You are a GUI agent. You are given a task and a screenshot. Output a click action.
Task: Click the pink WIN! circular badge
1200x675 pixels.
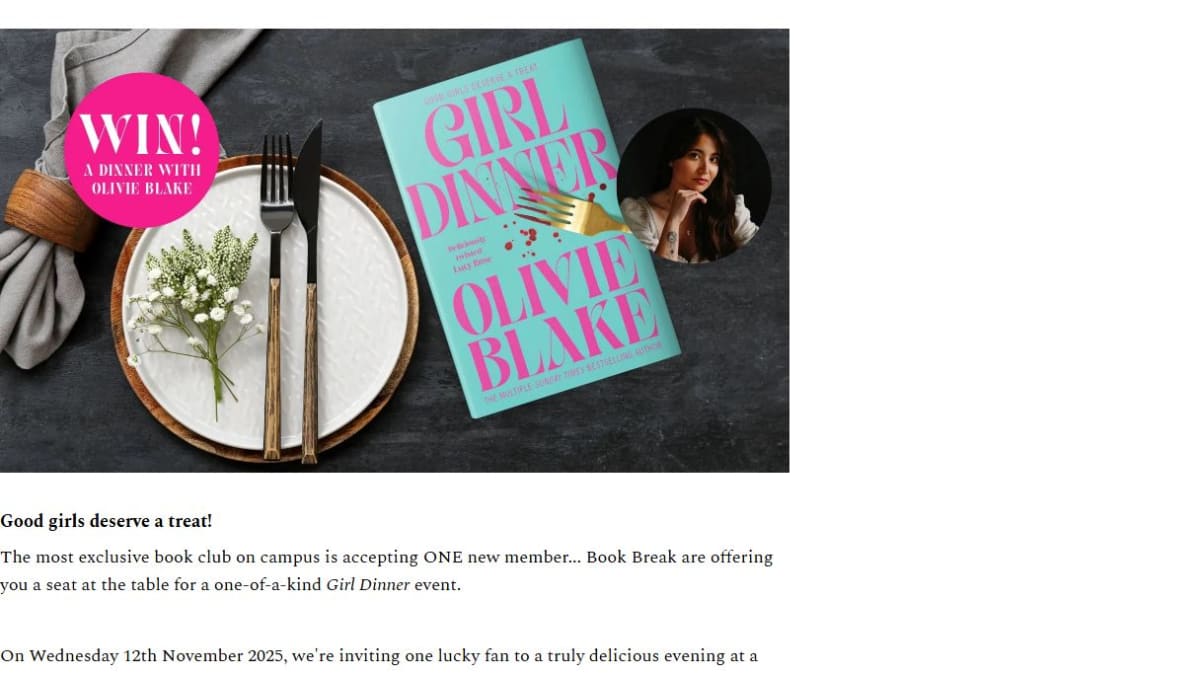pos(142,150)
